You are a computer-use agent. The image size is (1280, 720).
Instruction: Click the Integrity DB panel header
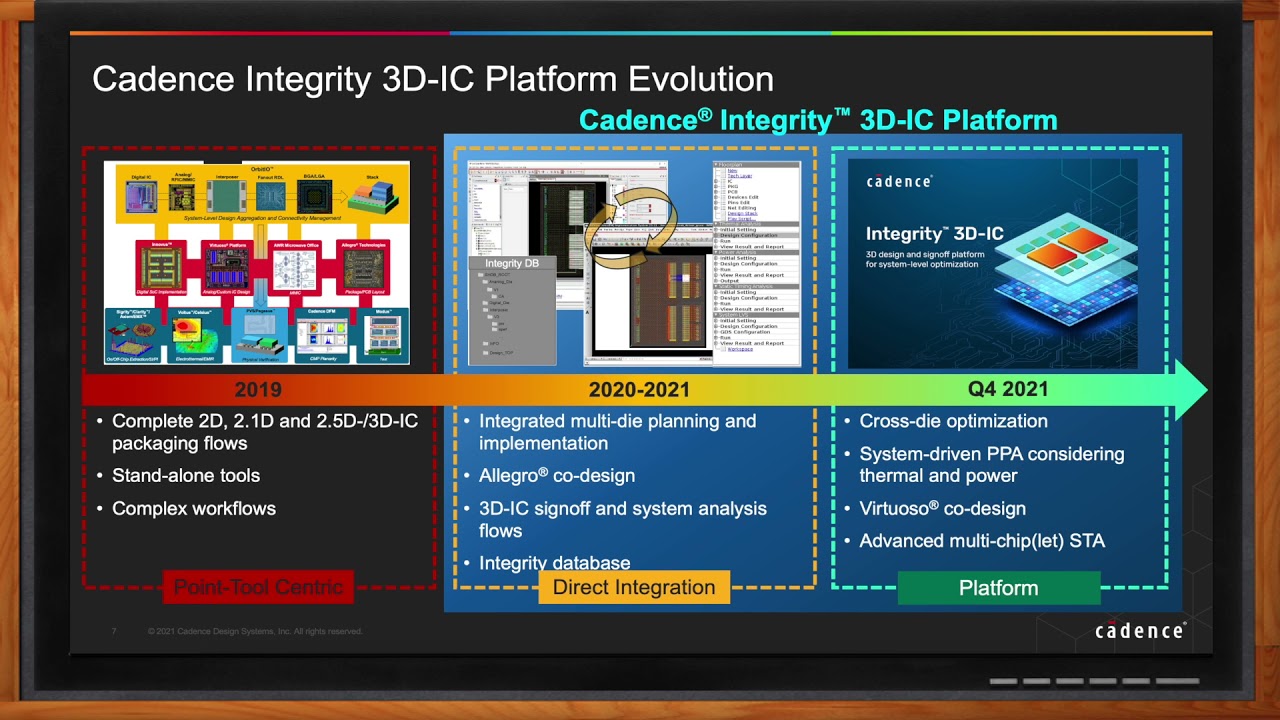tap(513, 263)
